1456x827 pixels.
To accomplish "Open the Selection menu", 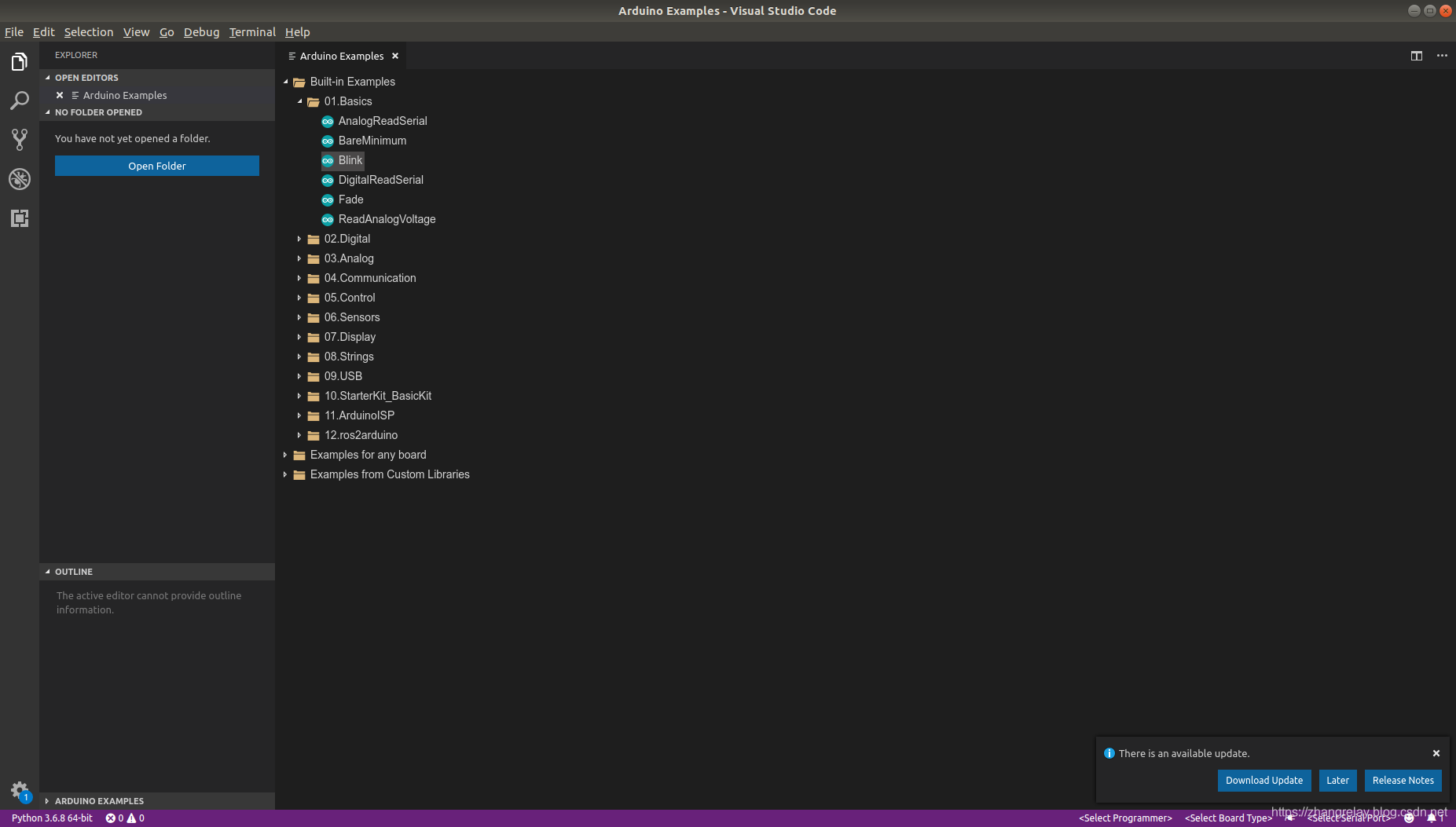I will (89, 32).
